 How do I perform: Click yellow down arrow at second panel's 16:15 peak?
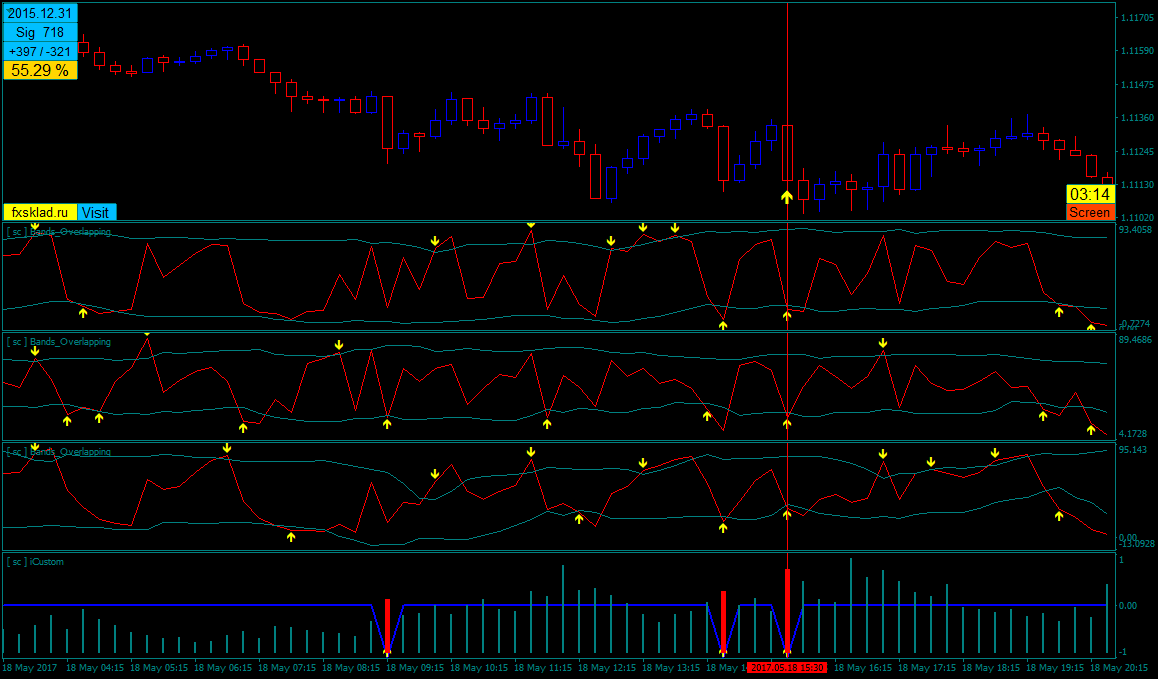tap(883, 343)
